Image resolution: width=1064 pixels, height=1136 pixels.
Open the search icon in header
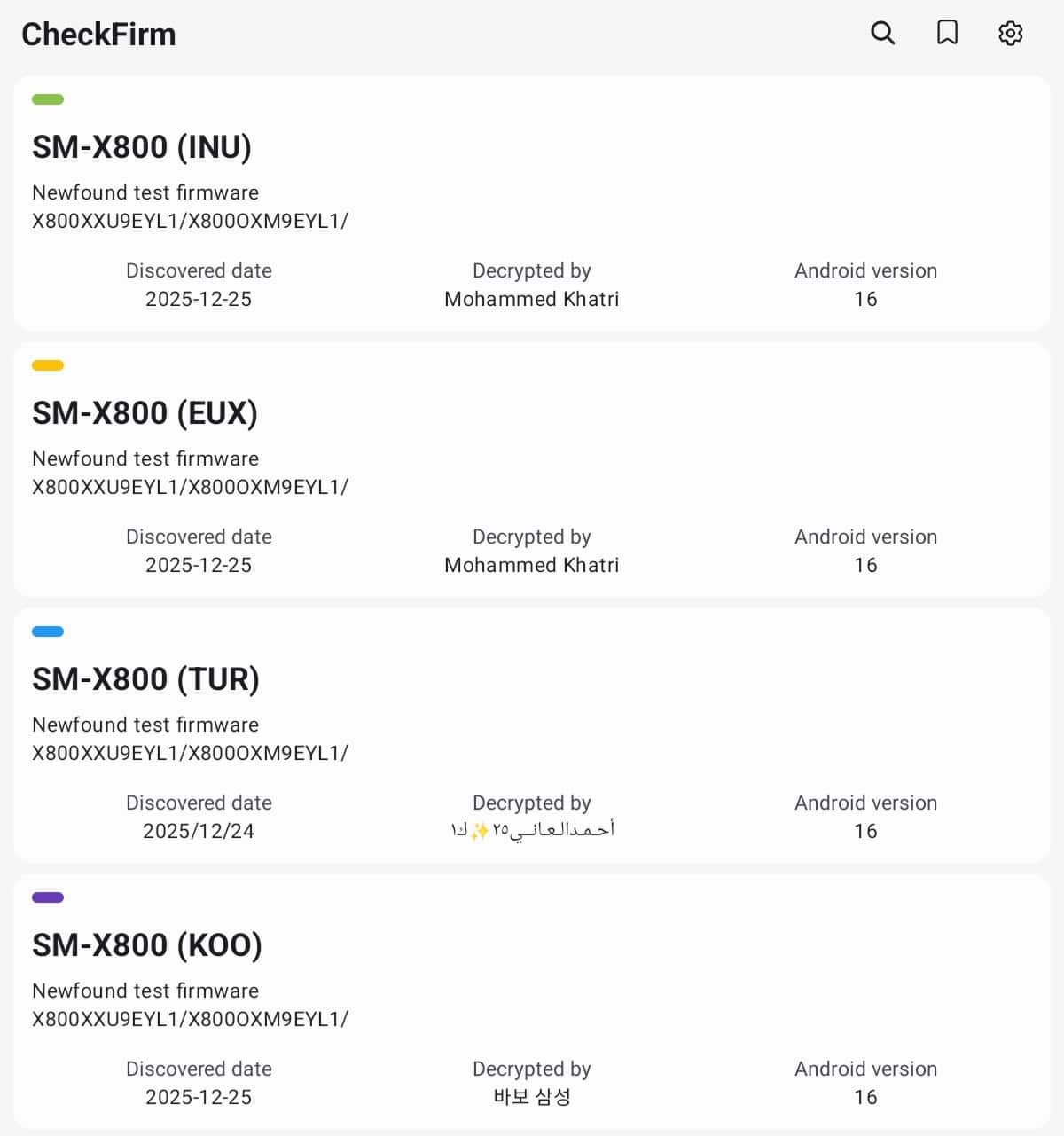882,34
